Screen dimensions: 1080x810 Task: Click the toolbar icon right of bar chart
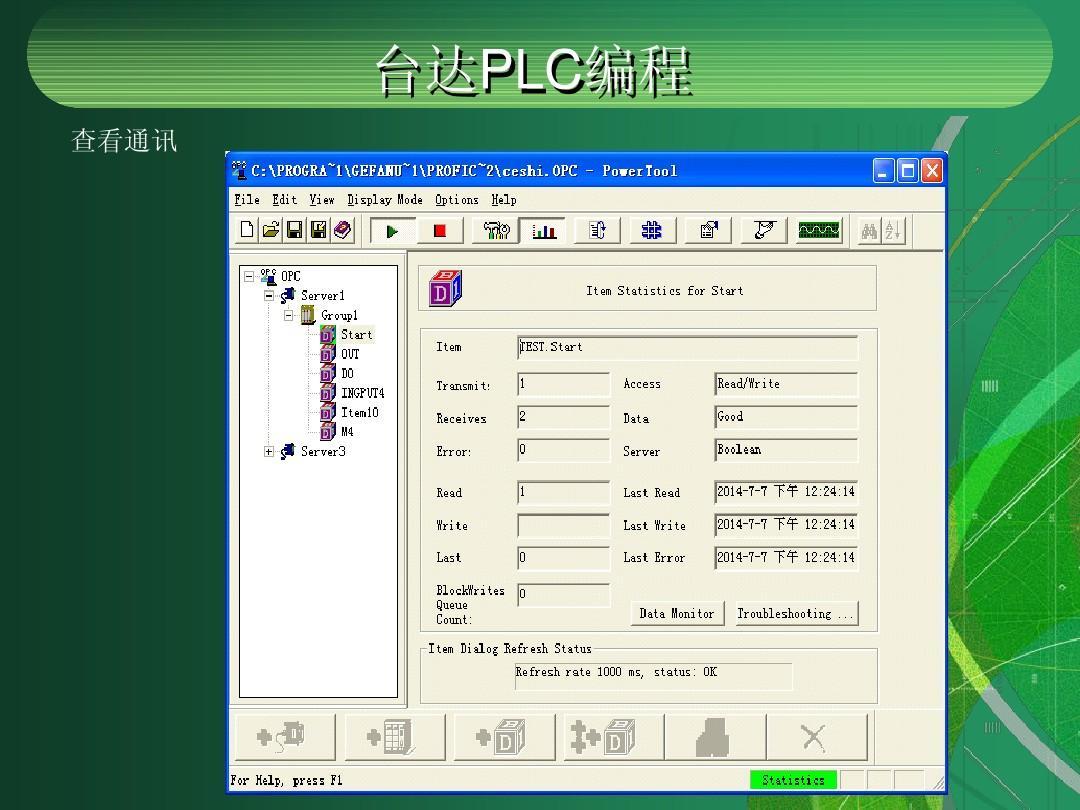597,231
